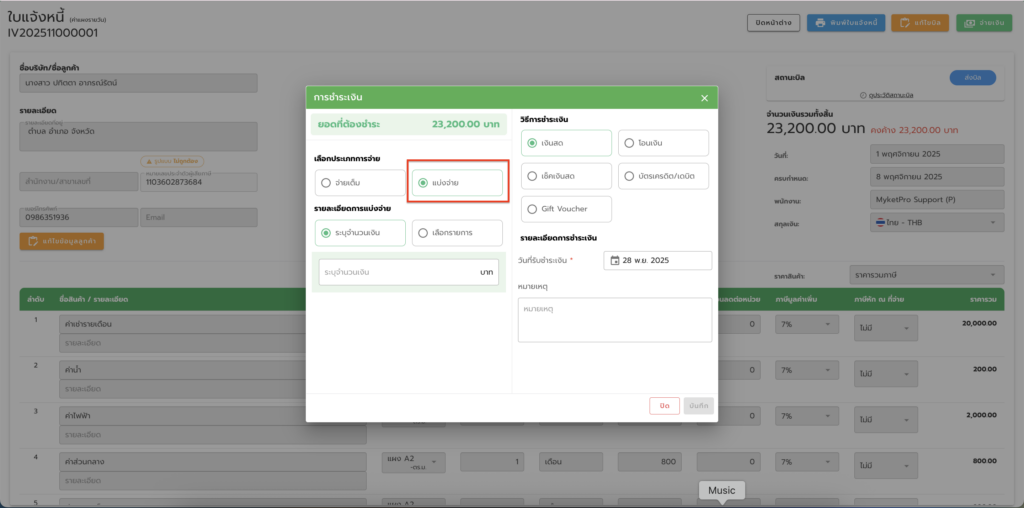Open the 7% tax dropdown in first row
Viewport: 1024px width, 508px height.
[x=806, y=326]
